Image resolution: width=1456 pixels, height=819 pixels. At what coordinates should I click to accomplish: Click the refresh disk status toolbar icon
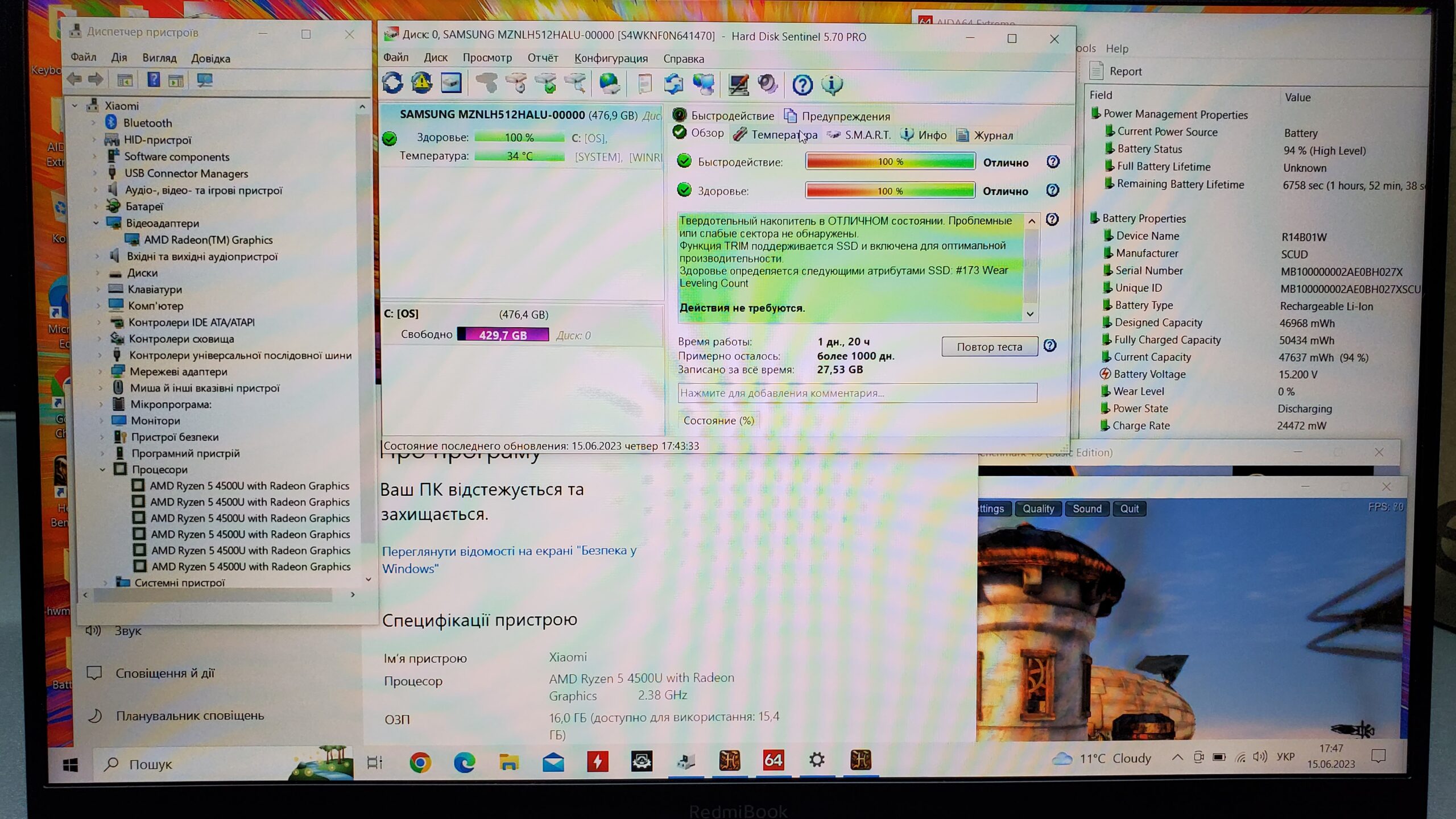392,83
